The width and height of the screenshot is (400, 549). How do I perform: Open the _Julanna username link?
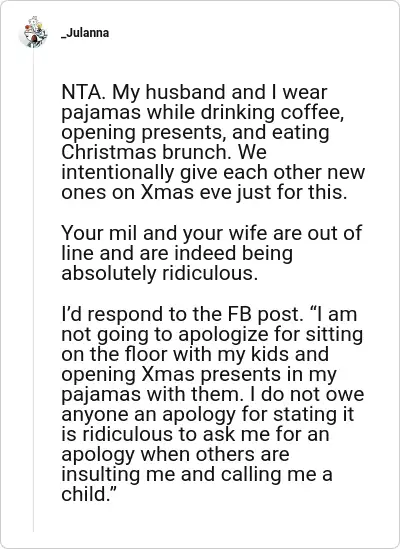[x=85, y=33]
